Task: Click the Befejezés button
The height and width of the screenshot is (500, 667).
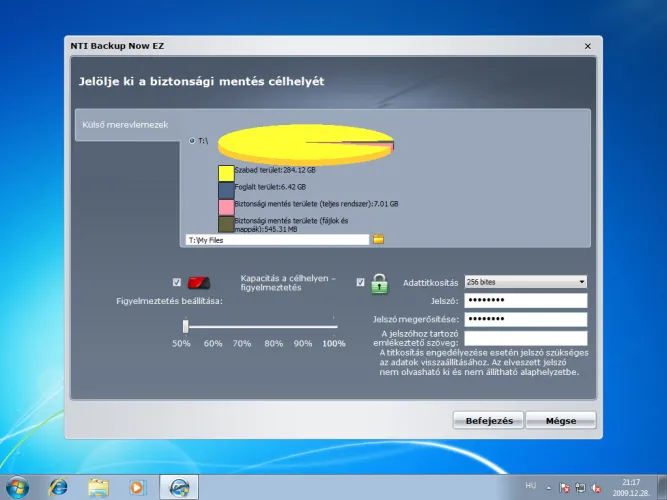Action: click(x=488, y=420)
